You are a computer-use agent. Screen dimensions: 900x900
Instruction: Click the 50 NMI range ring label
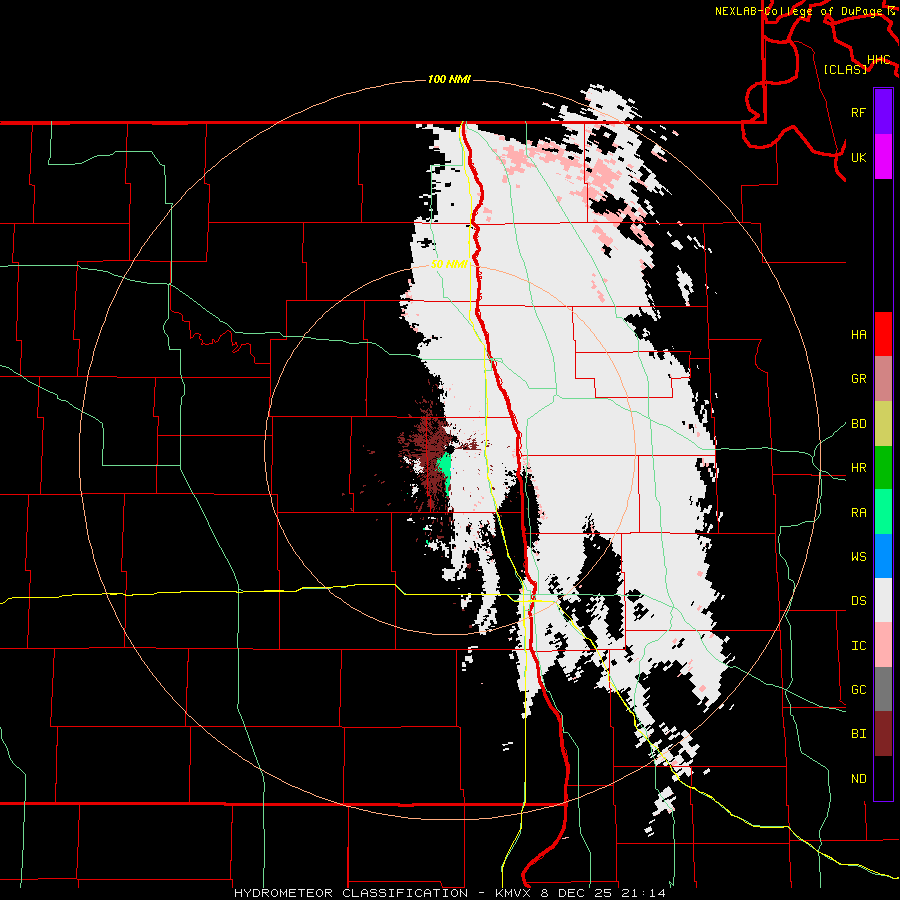[x=449, y=264]
